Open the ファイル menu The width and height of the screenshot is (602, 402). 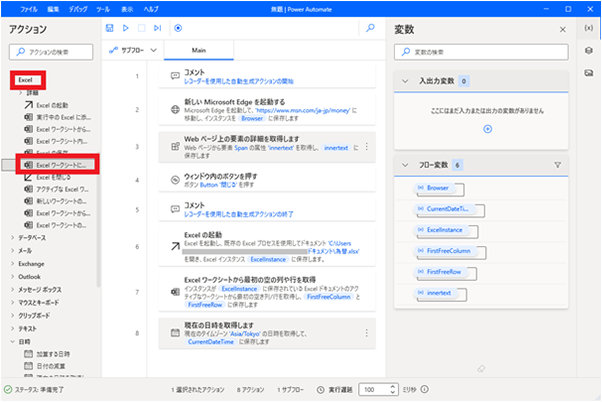click(x=29, y=9)
